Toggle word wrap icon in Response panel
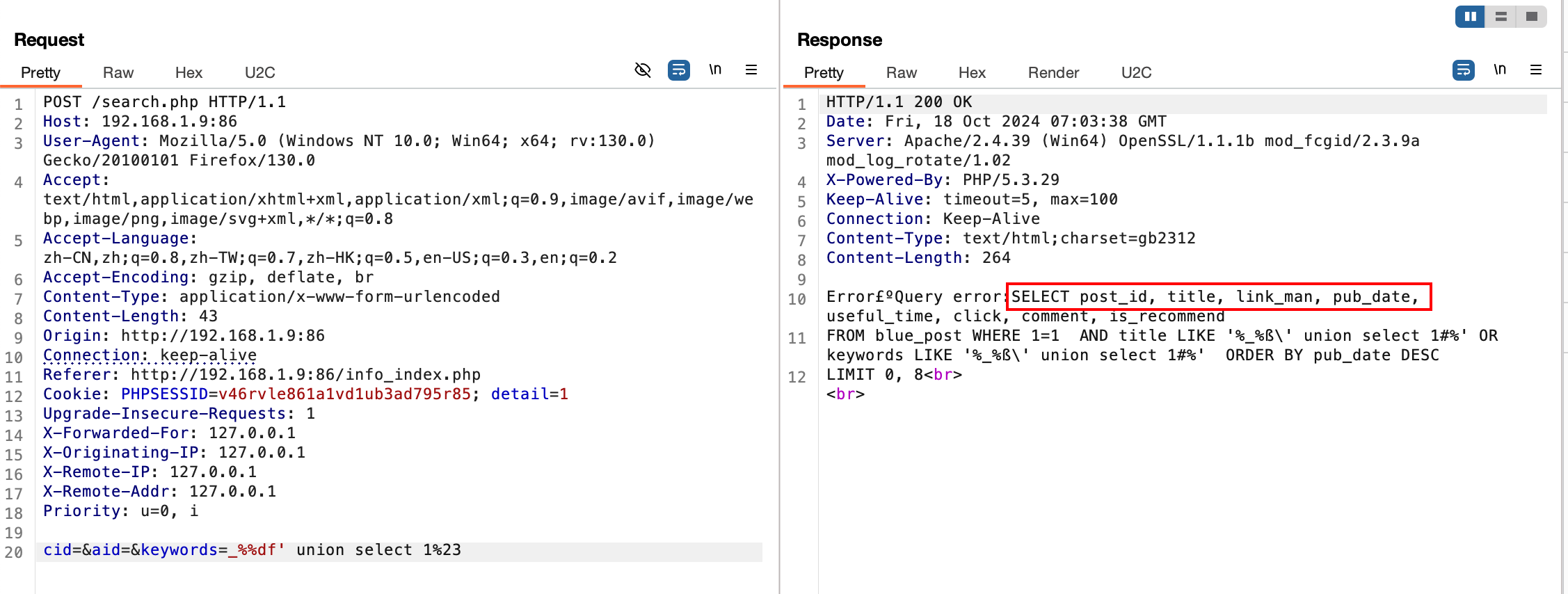This screenshot has height=594, width=1568. (1464, 70)
